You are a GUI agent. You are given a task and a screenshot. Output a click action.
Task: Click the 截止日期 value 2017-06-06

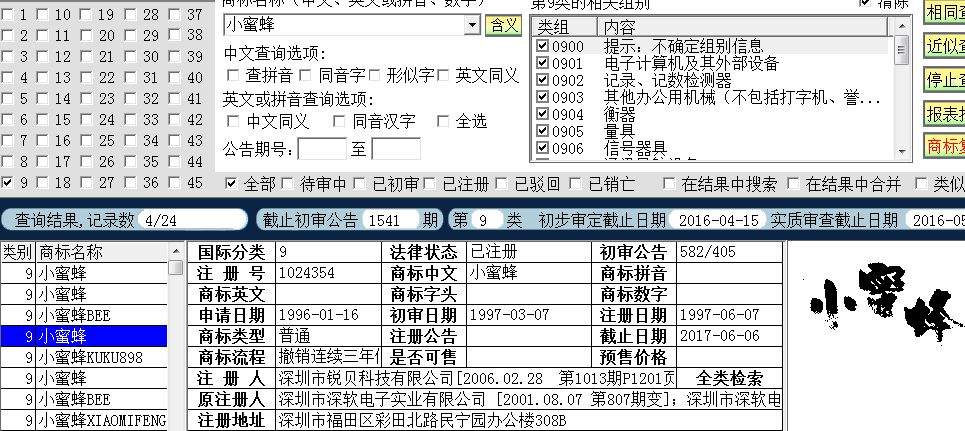(729, 336)
